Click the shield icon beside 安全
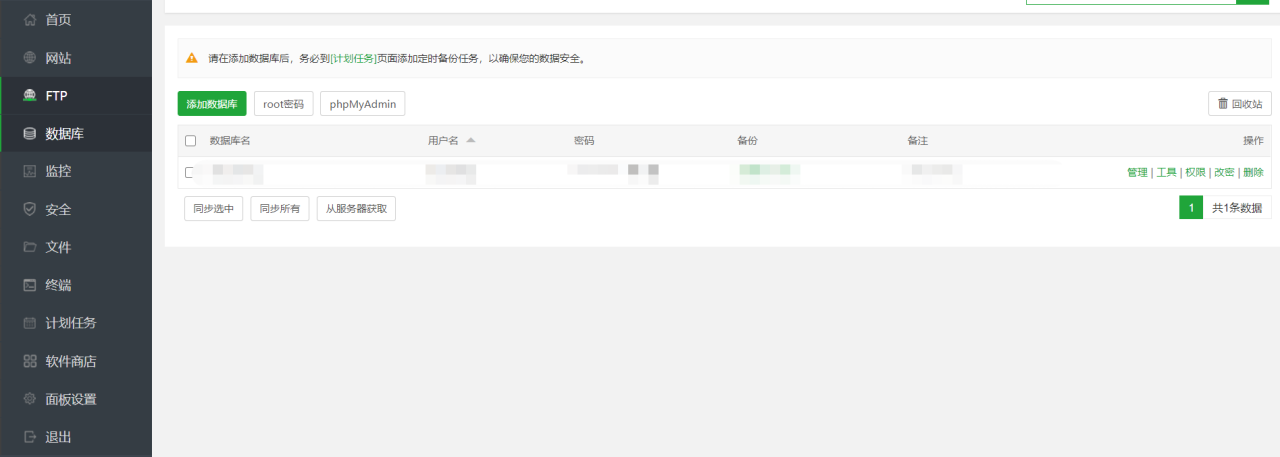The image size is (1280, 457). 30,209
